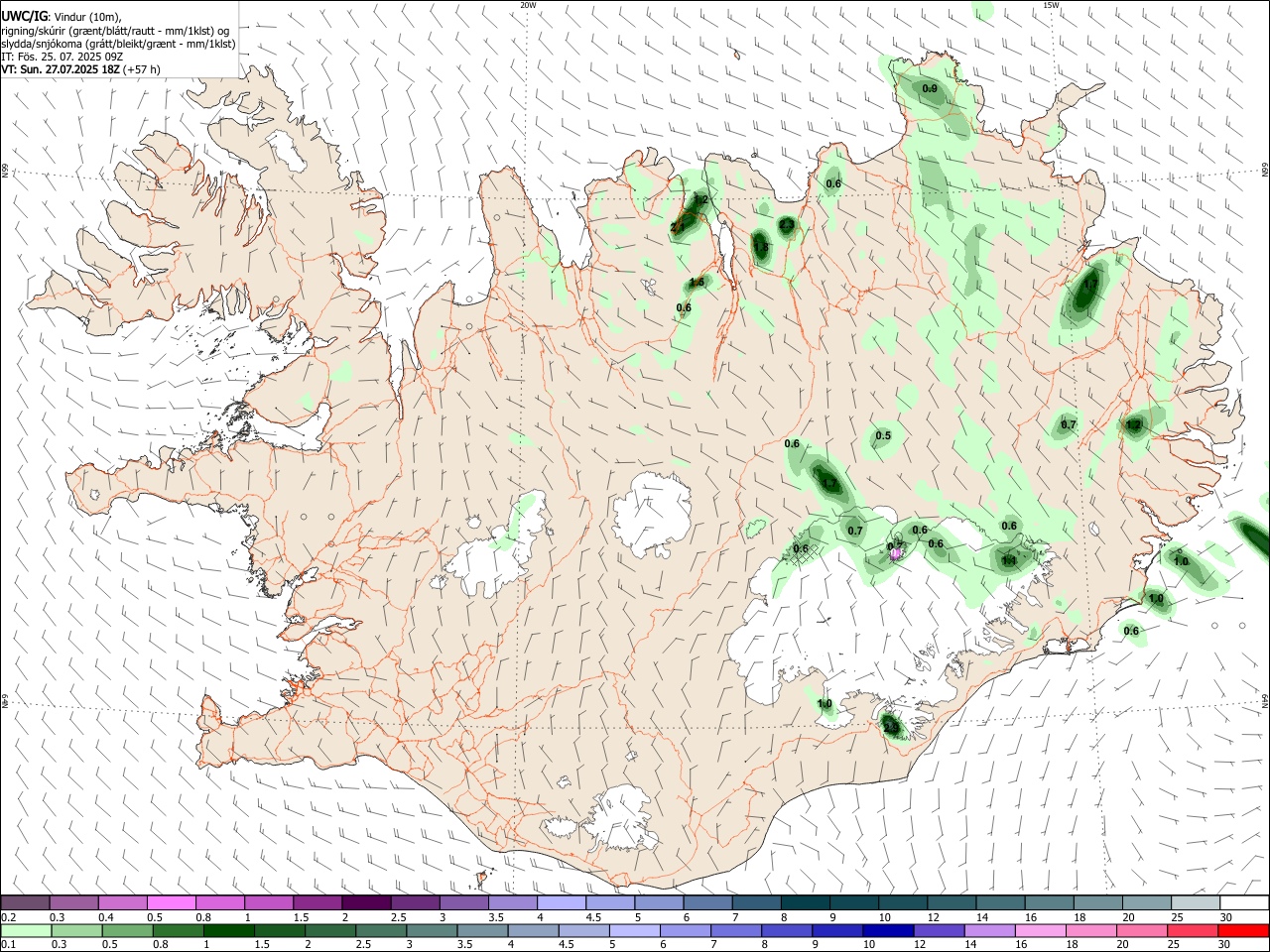Click the lower-row green swatch starting at 0.5
The width and height of the screenshot is (1270, 952).
[127, 931]
